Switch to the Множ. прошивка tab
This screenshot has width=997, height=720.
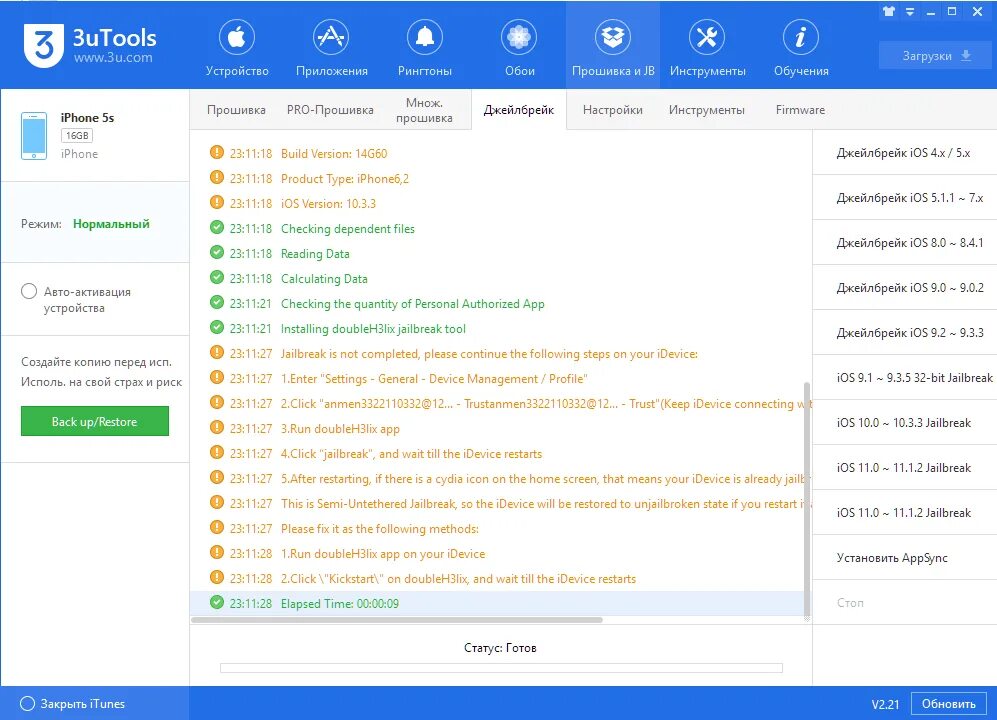[424, 109]
